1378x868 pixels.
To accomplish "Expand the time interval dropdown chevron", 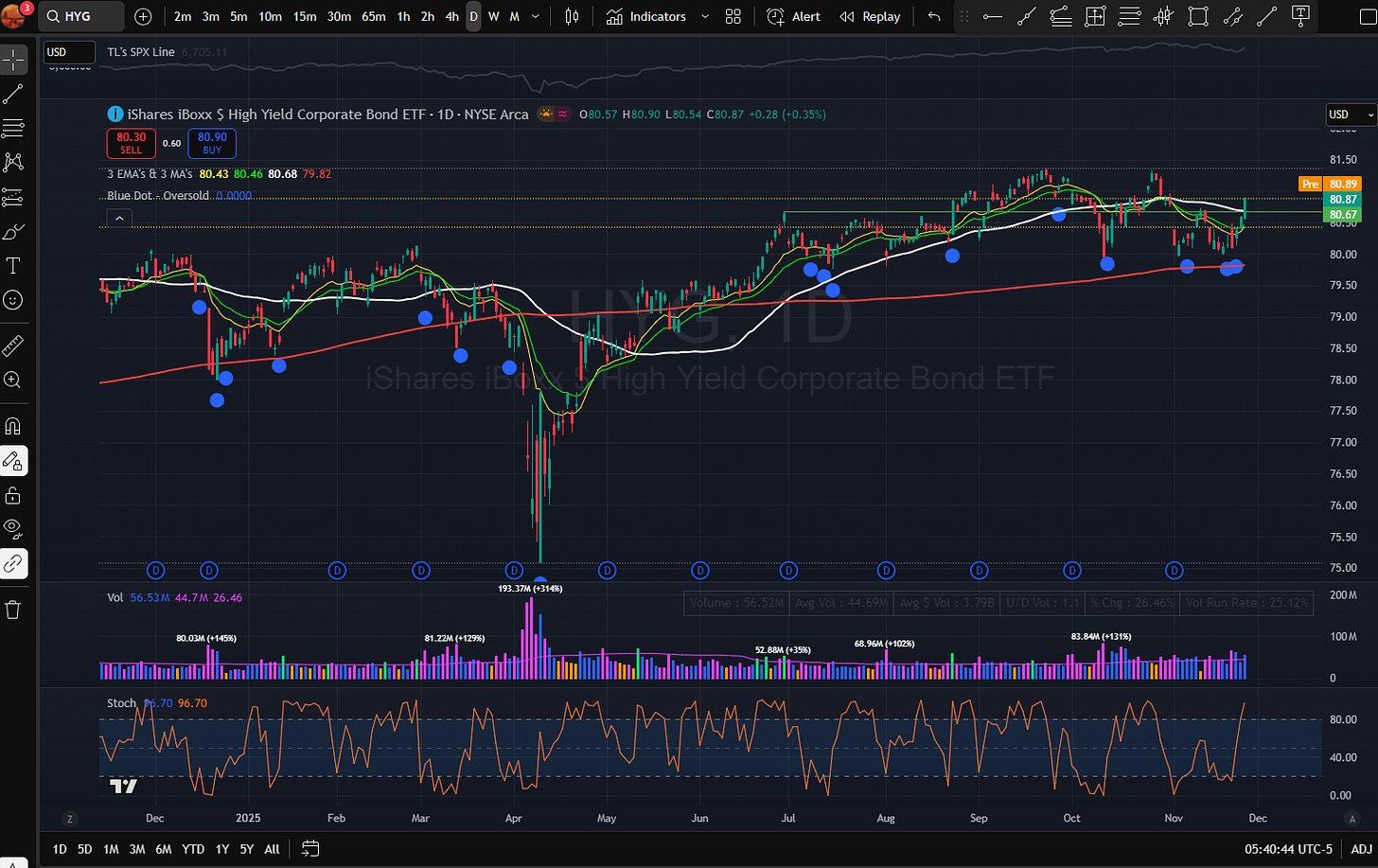I will pyautogui.click(x=536, y=16).
